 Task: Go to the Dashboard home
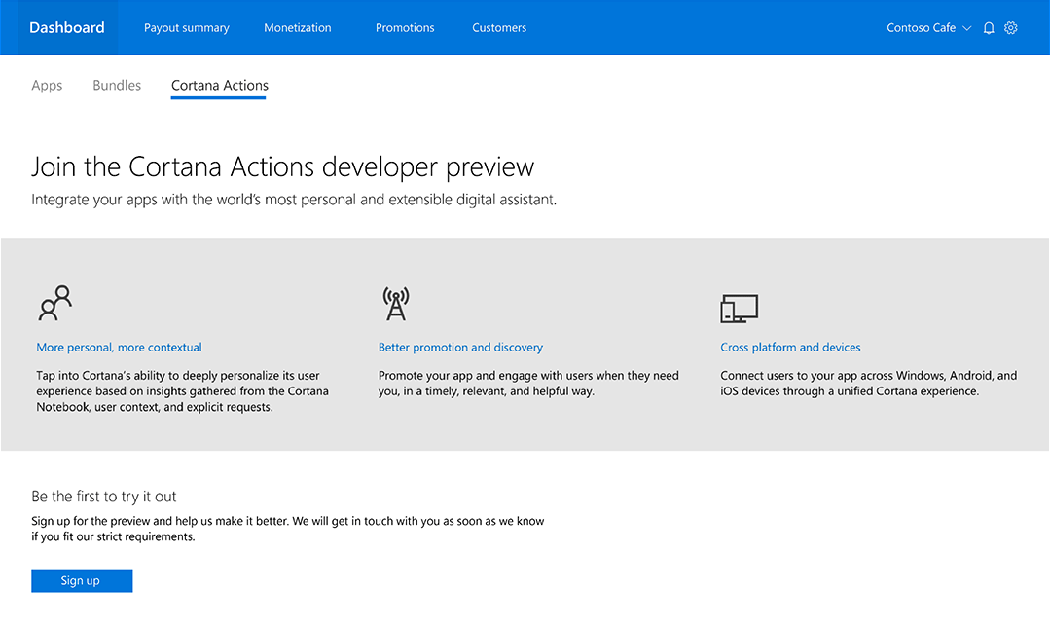tap(67, 28)
